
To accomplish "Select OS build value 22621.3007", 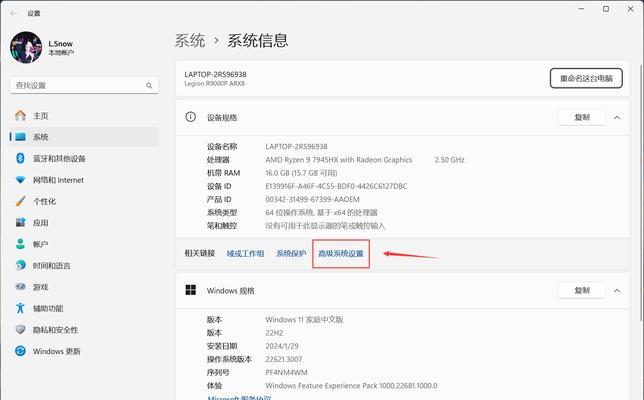I will 284,359.
